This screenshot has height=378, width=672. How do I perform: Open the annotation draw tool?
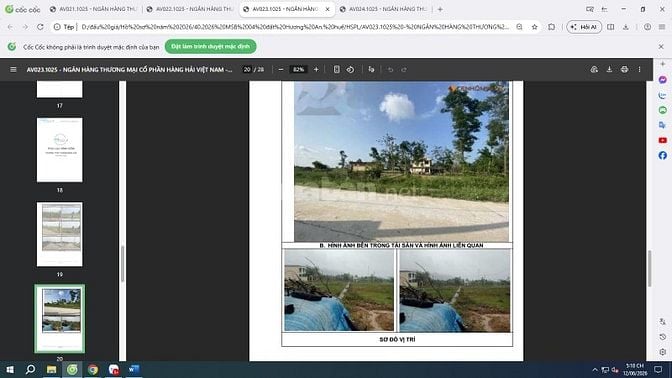click(x=371, y=69)
